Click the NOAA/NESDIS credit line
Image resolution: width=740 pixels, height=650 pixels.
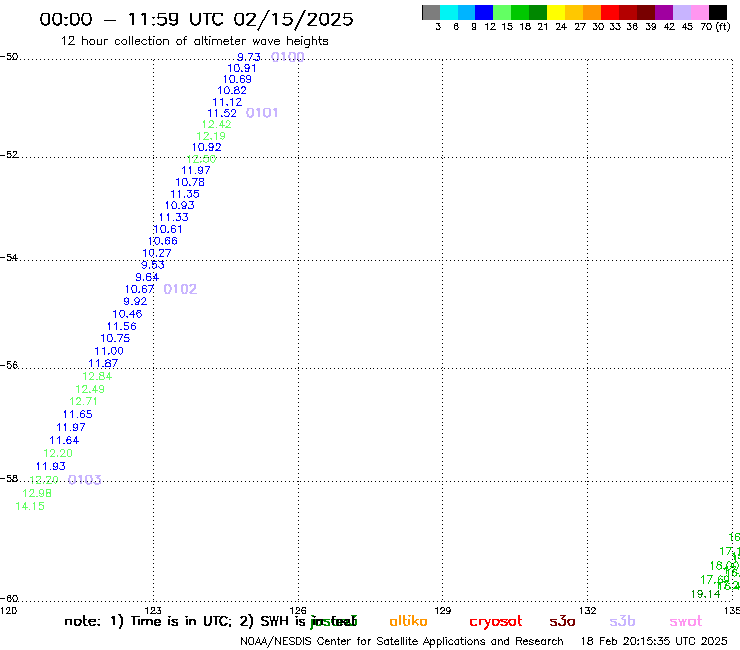pos(402,642)
